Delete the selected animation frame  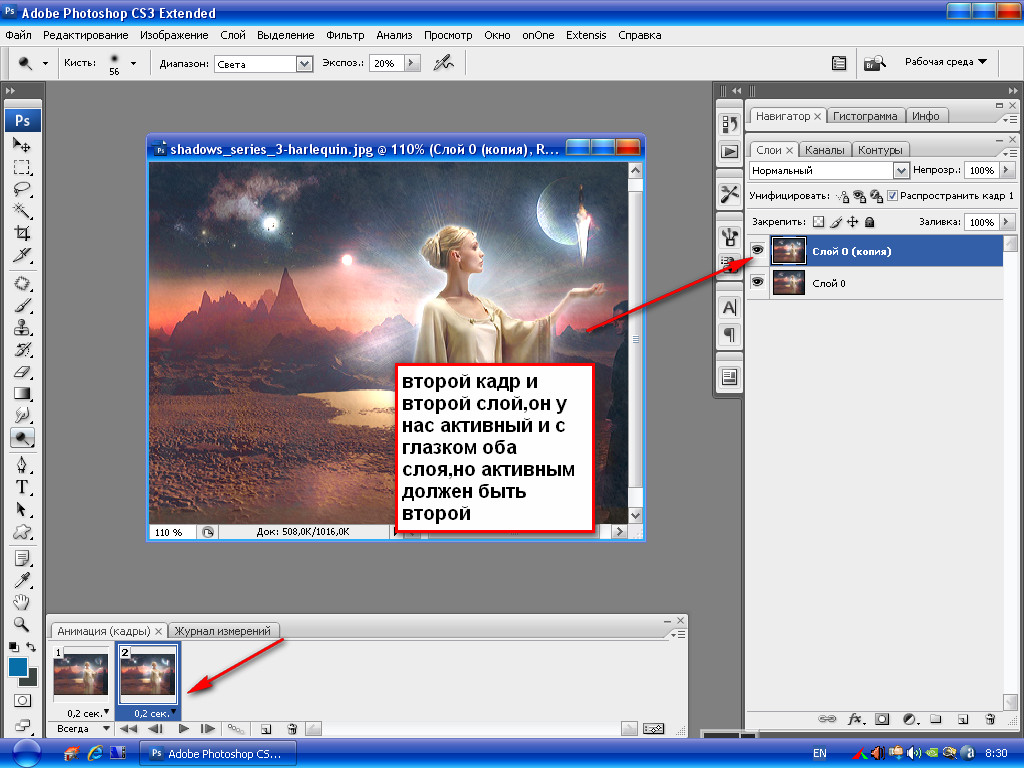coord(292,729)
